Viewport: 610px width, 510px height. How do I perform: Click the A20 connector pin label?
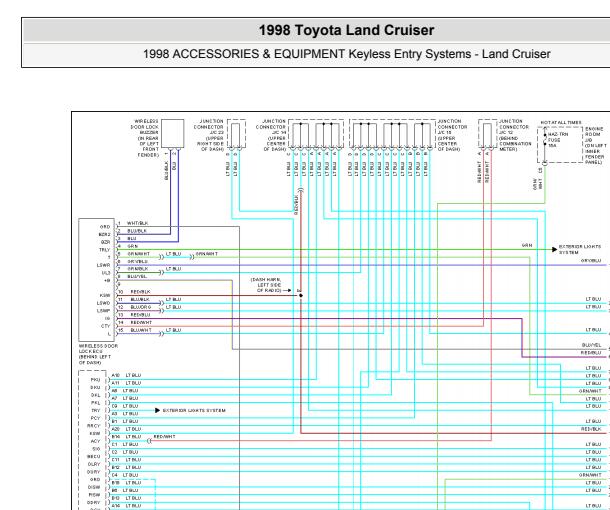[x=116, y=429]
